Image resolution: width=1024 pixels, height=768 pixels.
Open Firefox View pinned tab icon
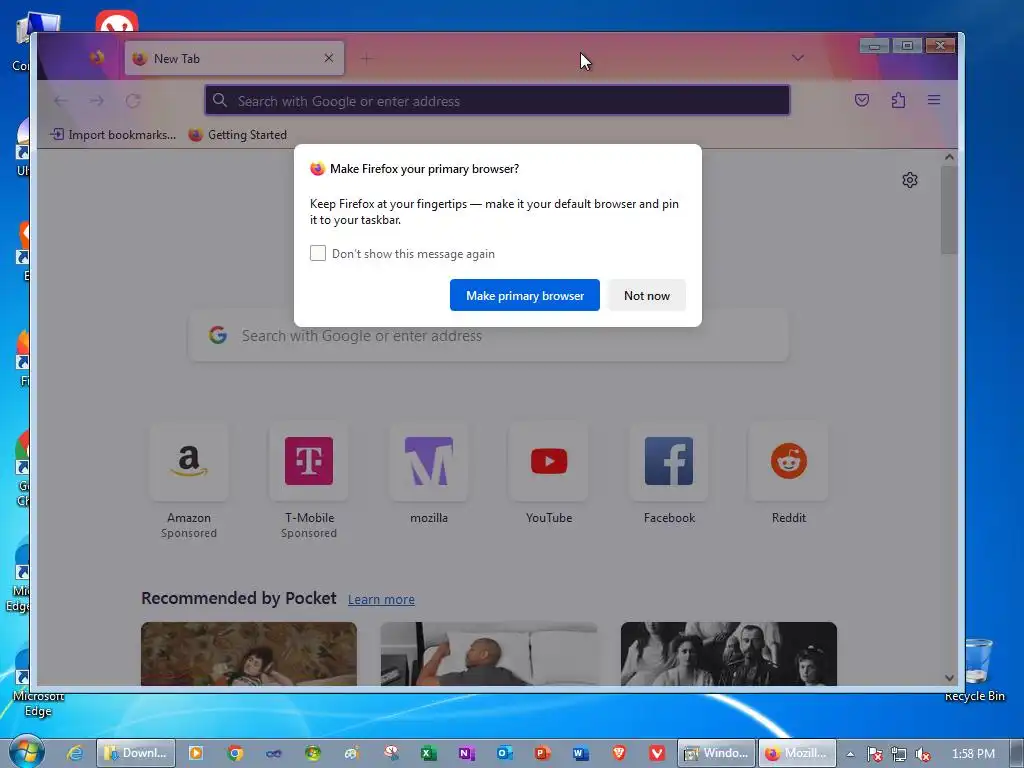(97, 58)
